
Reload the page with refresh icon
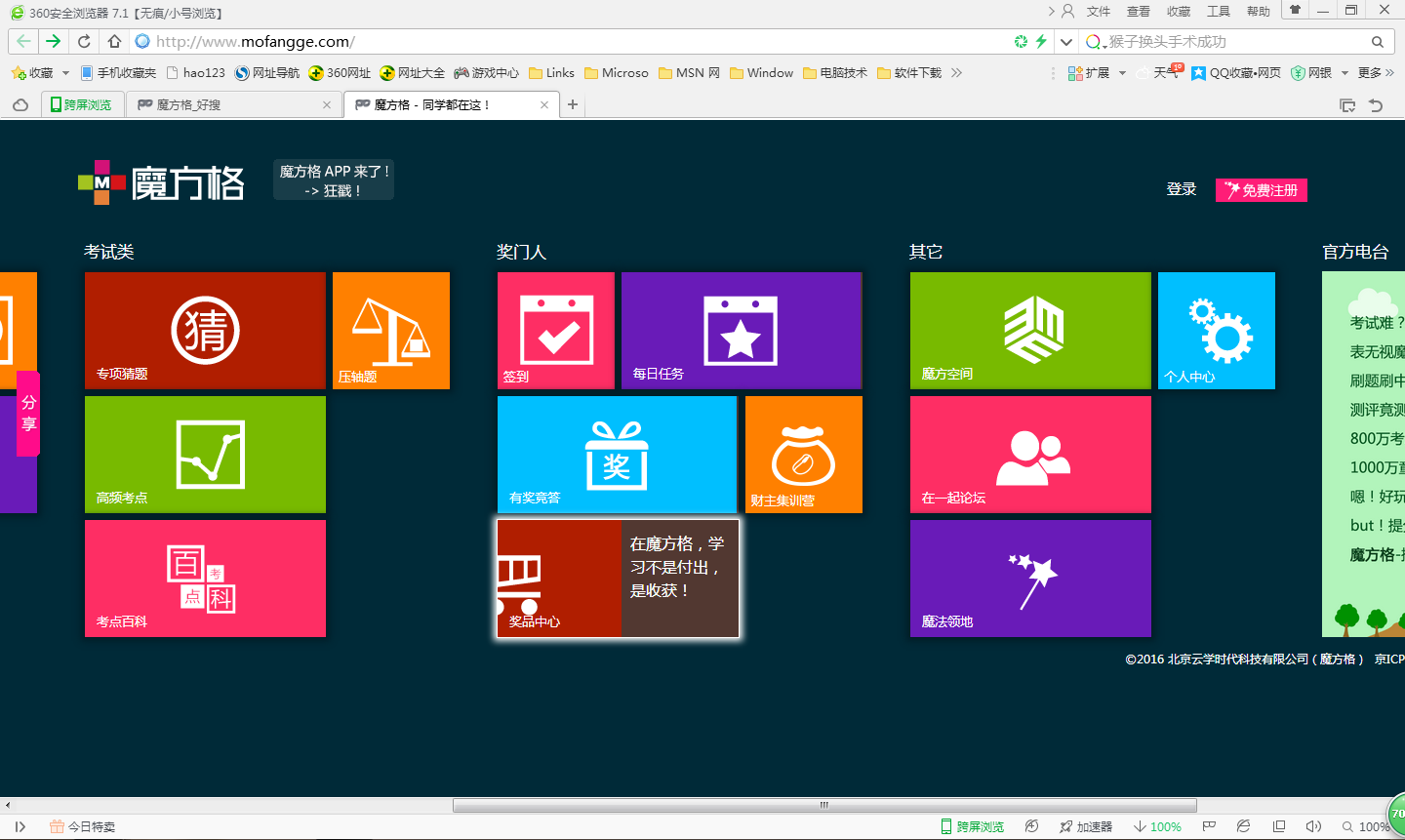(84, 41)
